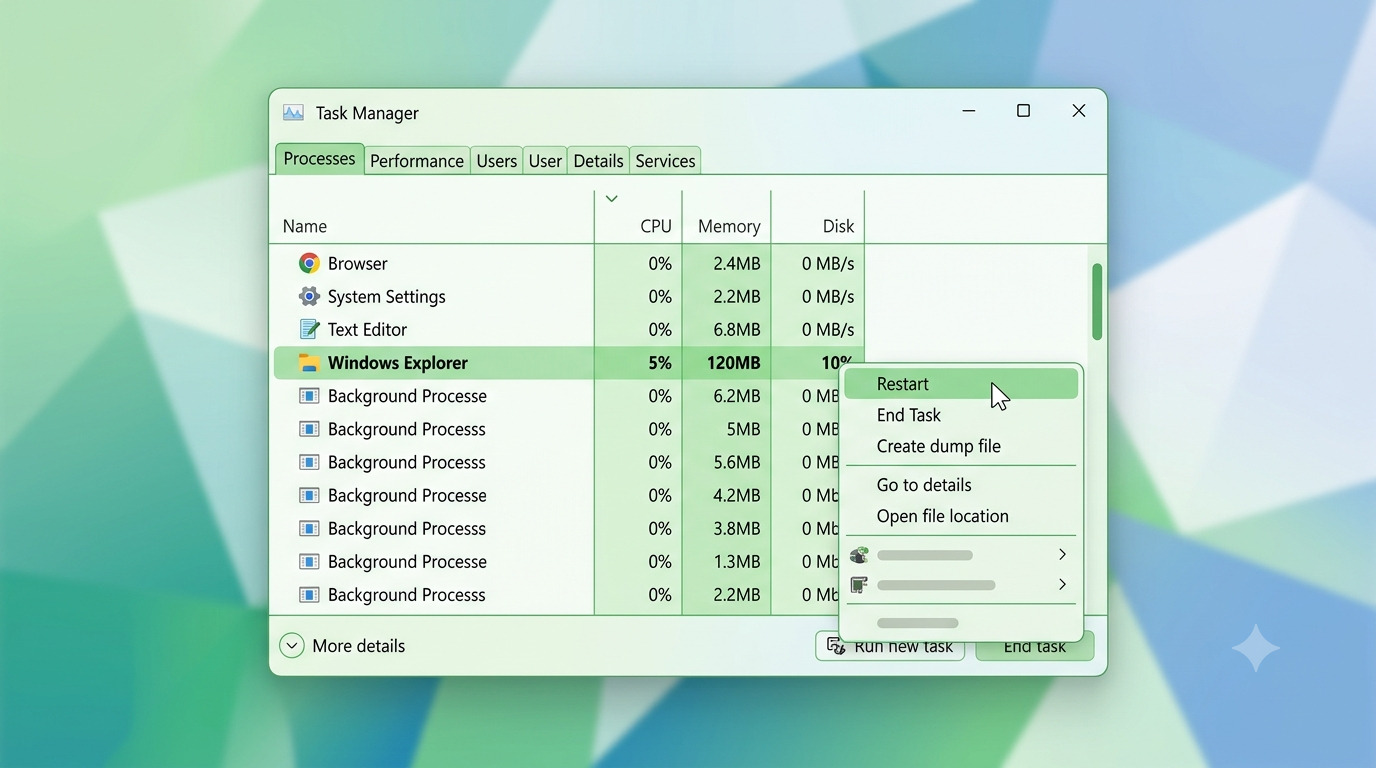The width and height of the screenshot is (1376, 768).
Task: Click the icon of the background process using 1.3MB
Action: pos(309,561)
